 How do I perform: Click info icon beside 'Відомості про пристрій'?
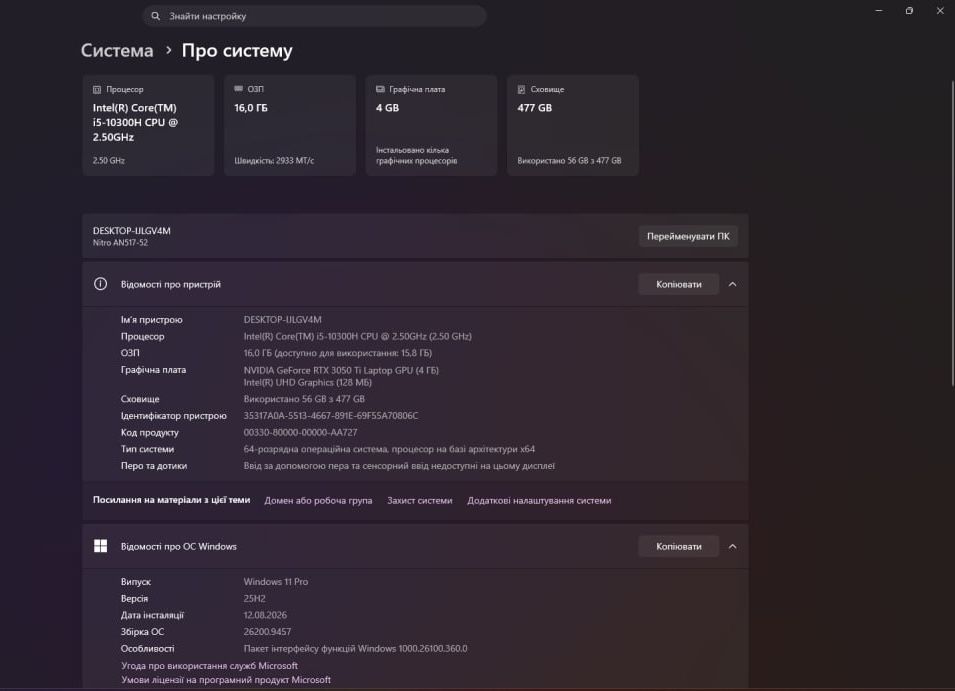pyautogui.click(x=100, y=284)
